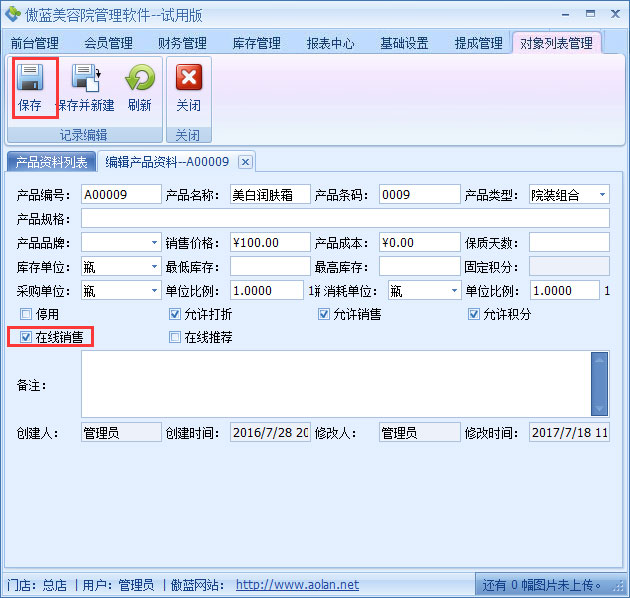Click the app logo icon in title bar

click(12, 14)
